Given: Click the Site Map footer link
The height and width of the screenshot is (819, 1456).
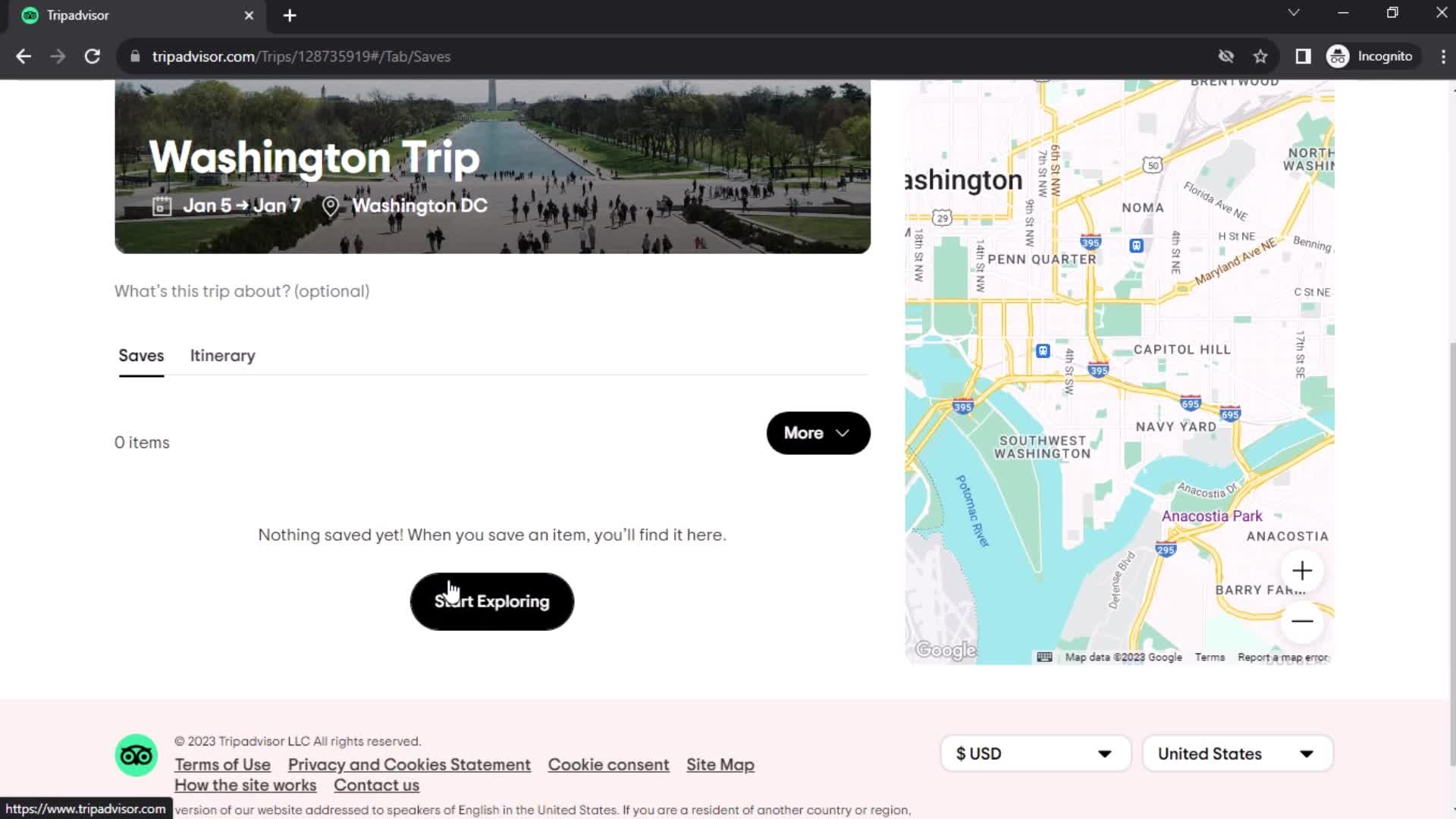Looking at the screenshot, I should pos(720,764).
